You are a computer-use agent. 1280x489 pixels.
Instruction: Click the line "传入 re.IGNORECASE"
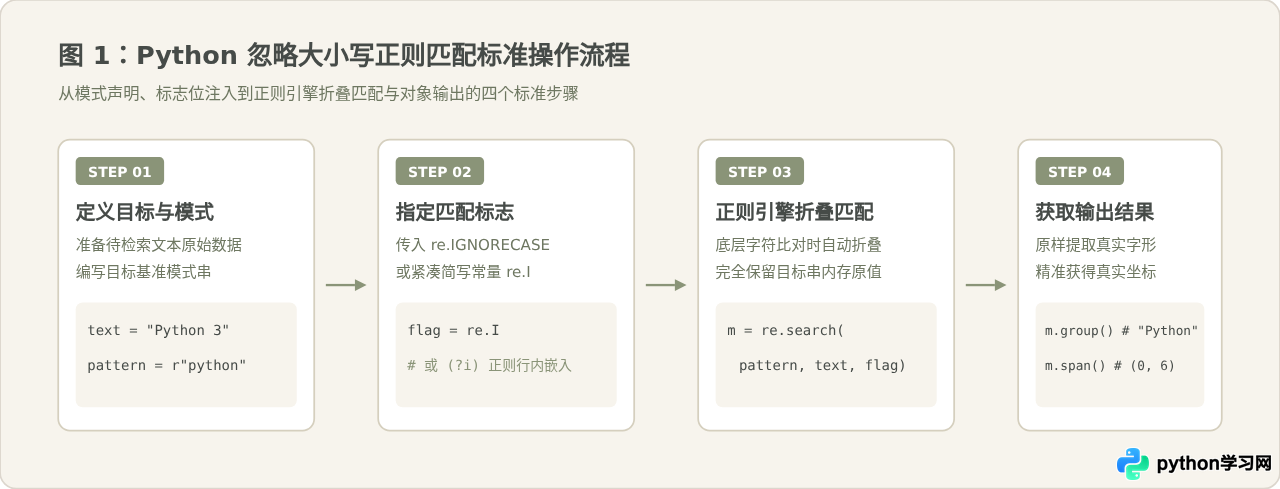[x=473, y=245]
